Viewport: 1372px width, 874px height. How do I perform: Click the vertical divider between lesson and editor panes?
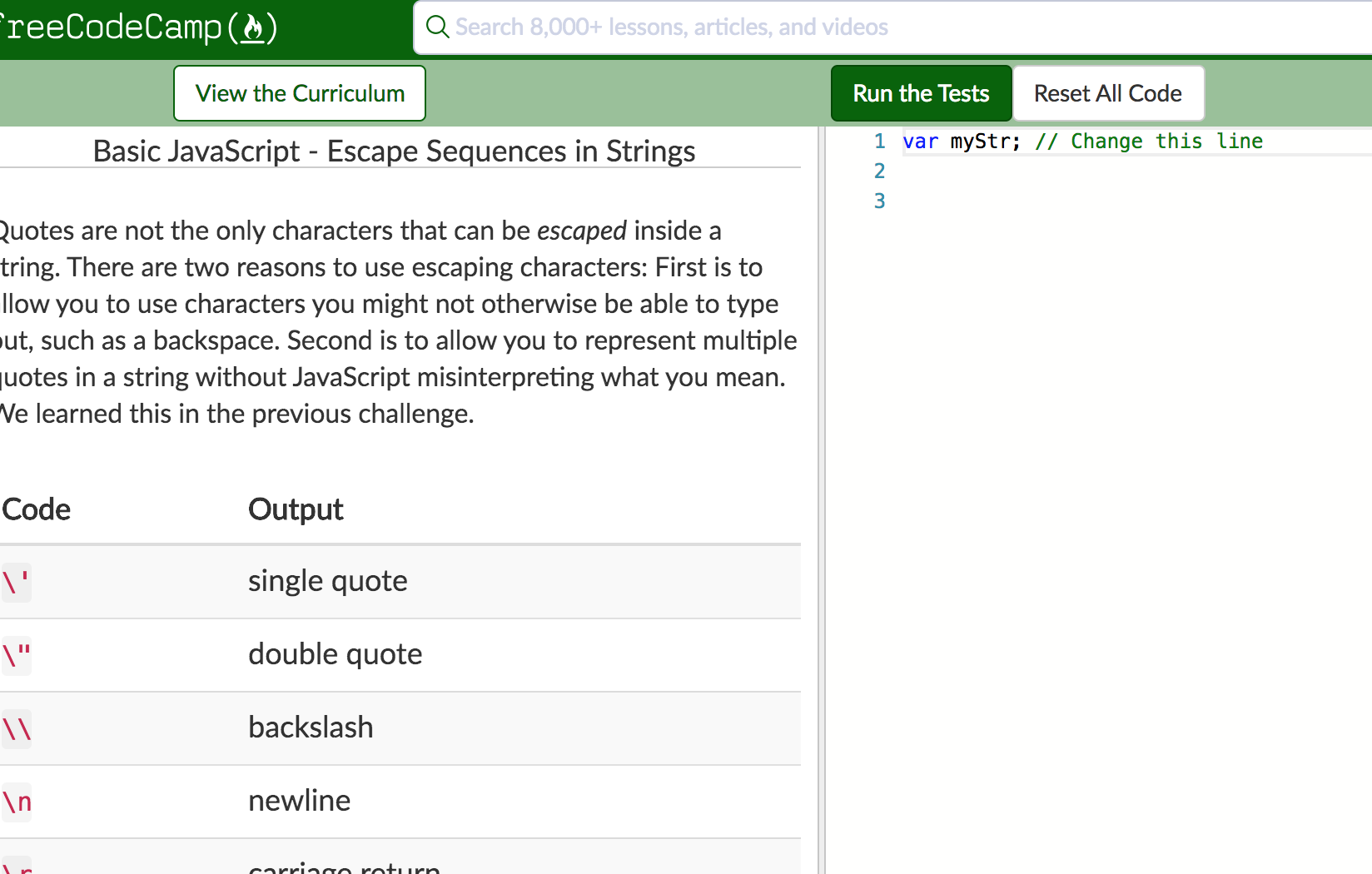pyautogui.click(x=821, y=499)
